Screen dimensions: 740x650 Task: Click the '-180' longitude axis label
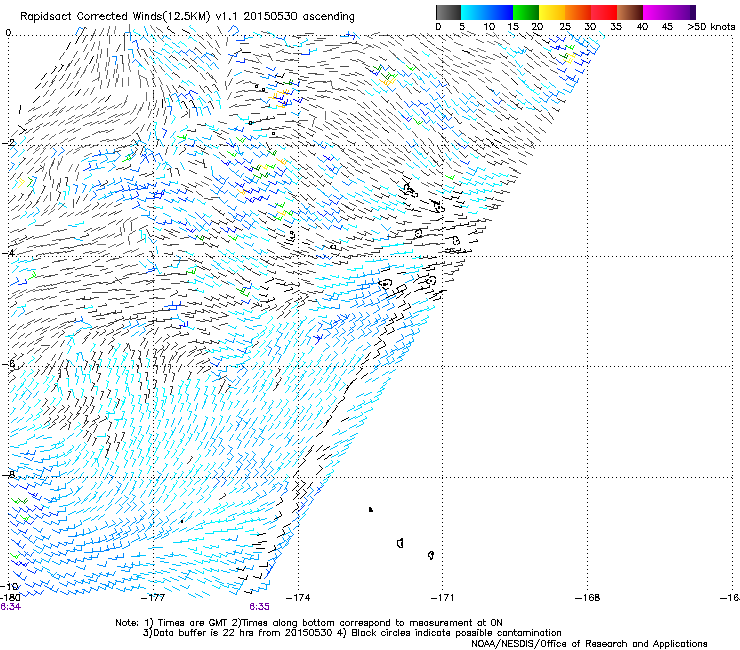[x=10, y=598]
